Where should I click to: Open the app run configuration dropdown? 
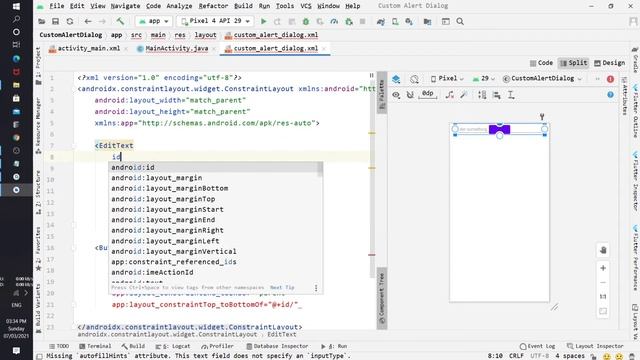tap(153, 21)
